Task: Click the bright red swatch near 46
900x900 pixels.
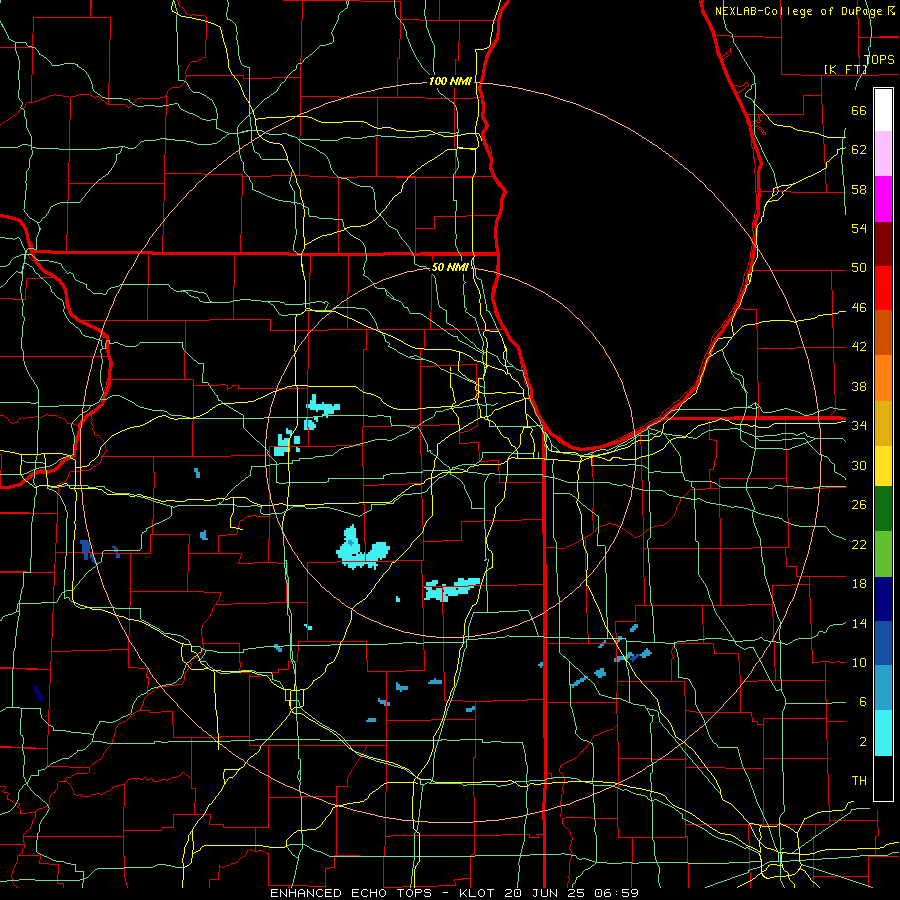Action: [x=883, y=288]
